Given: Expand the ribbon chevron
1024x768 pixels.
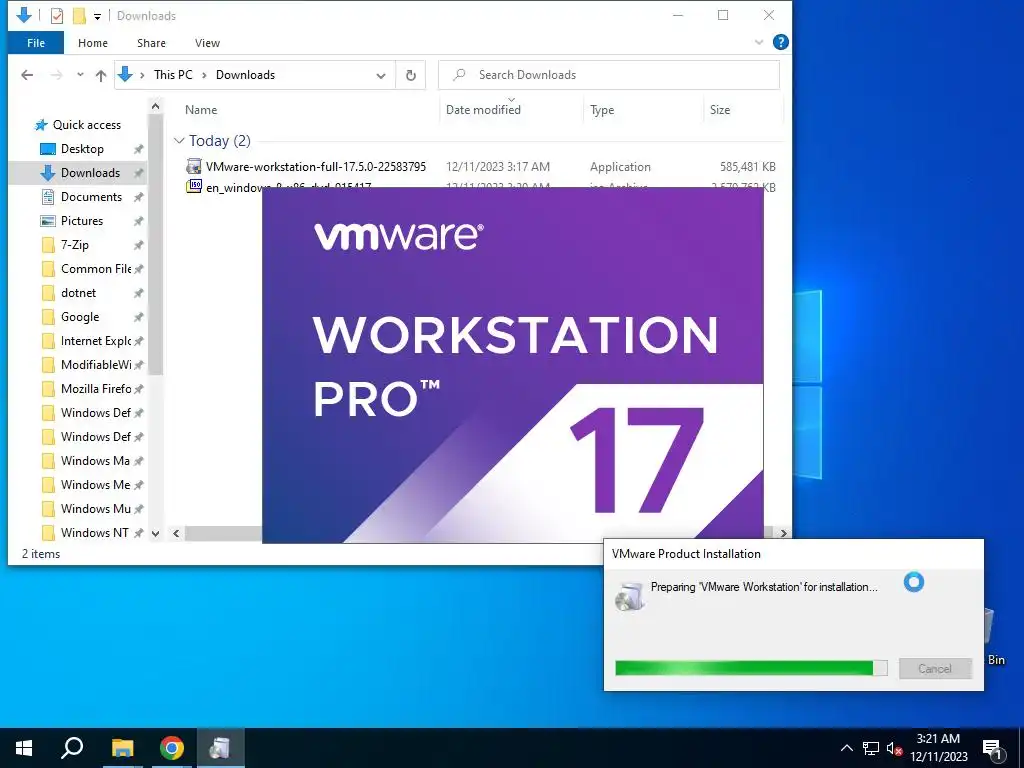Looking at the screenshot, I should (759, 42).
